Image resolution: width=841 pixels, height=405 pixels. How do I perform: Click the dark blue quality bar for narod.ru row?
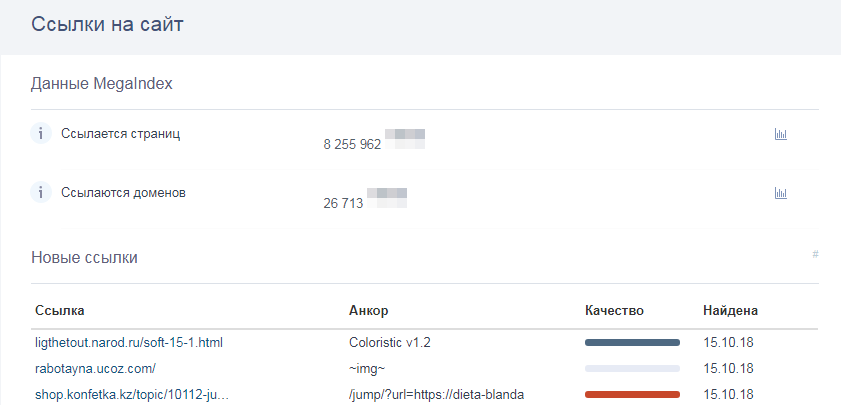click(632, 342)
